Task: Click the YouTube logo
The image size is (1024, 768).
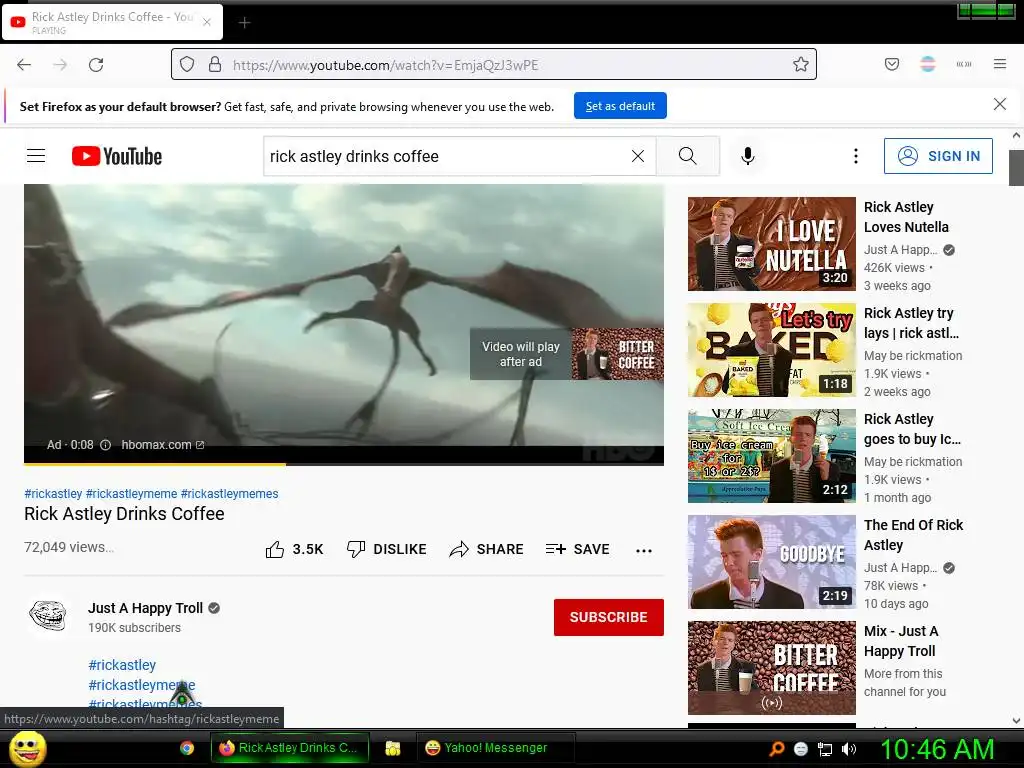Action: point(117,156)
